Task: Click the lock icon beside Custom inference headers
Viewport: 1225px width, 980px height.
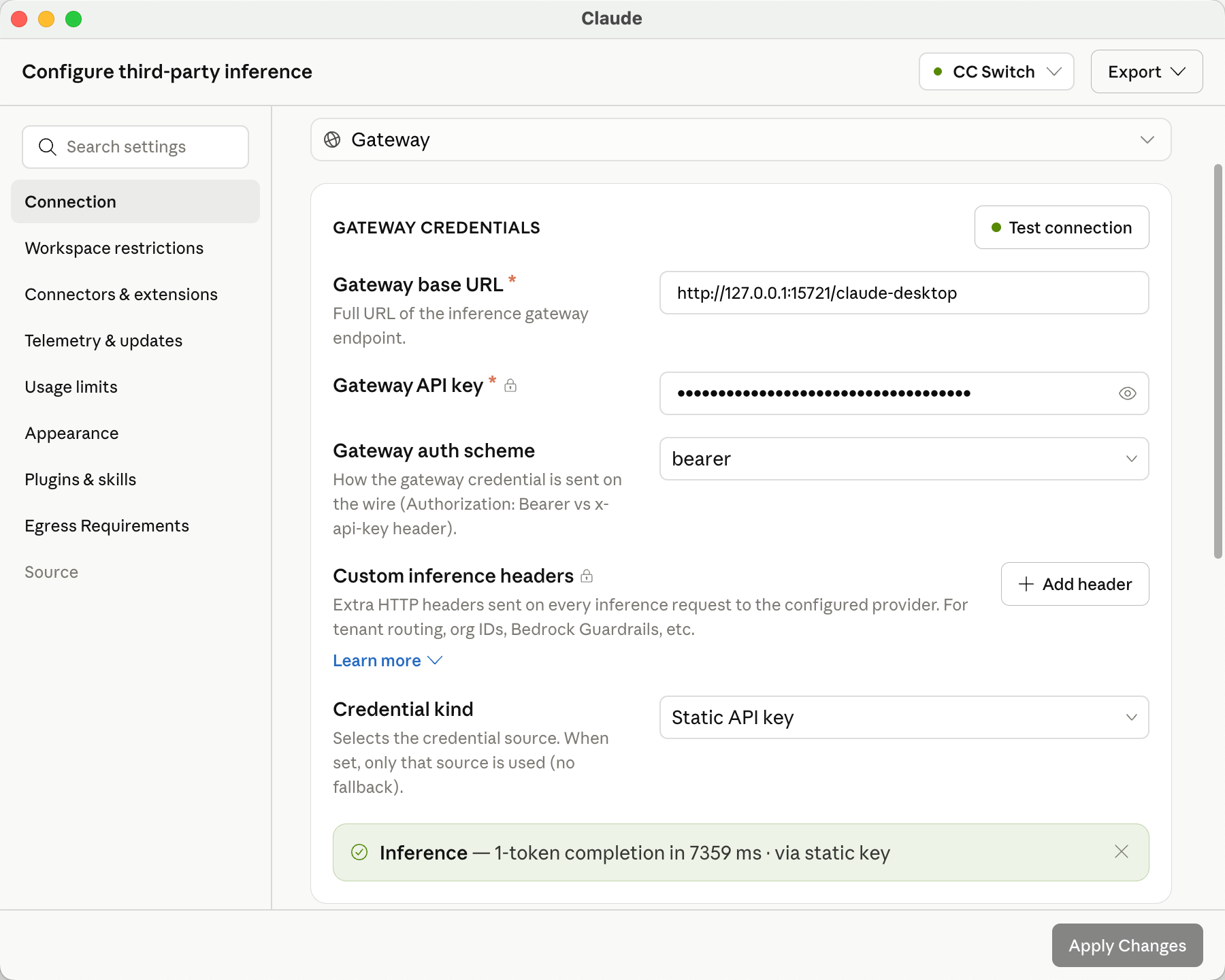Action: (x=587, y=576)
